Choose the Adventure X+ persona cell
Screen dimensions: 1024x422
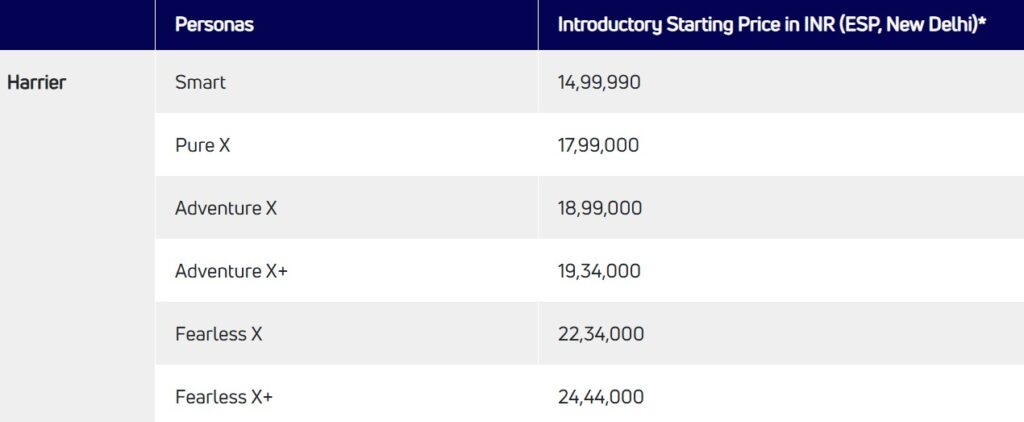tap(231, 272)
